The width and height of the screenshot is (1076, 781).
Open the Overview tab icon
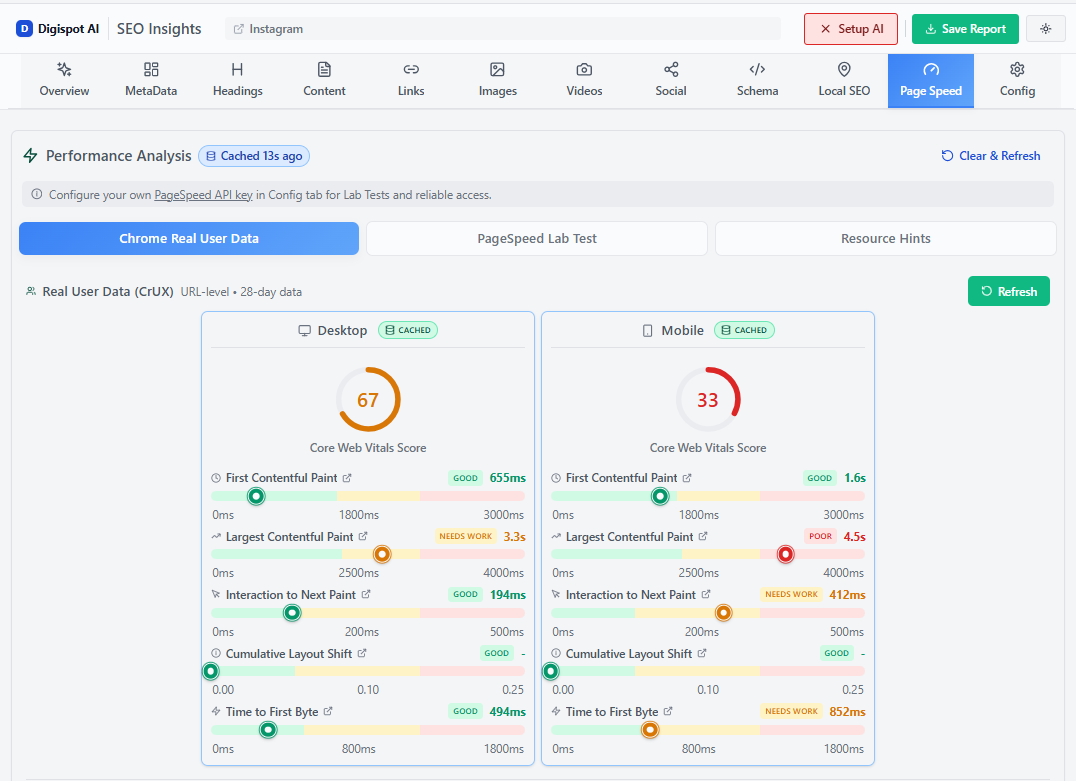point(63,70)
